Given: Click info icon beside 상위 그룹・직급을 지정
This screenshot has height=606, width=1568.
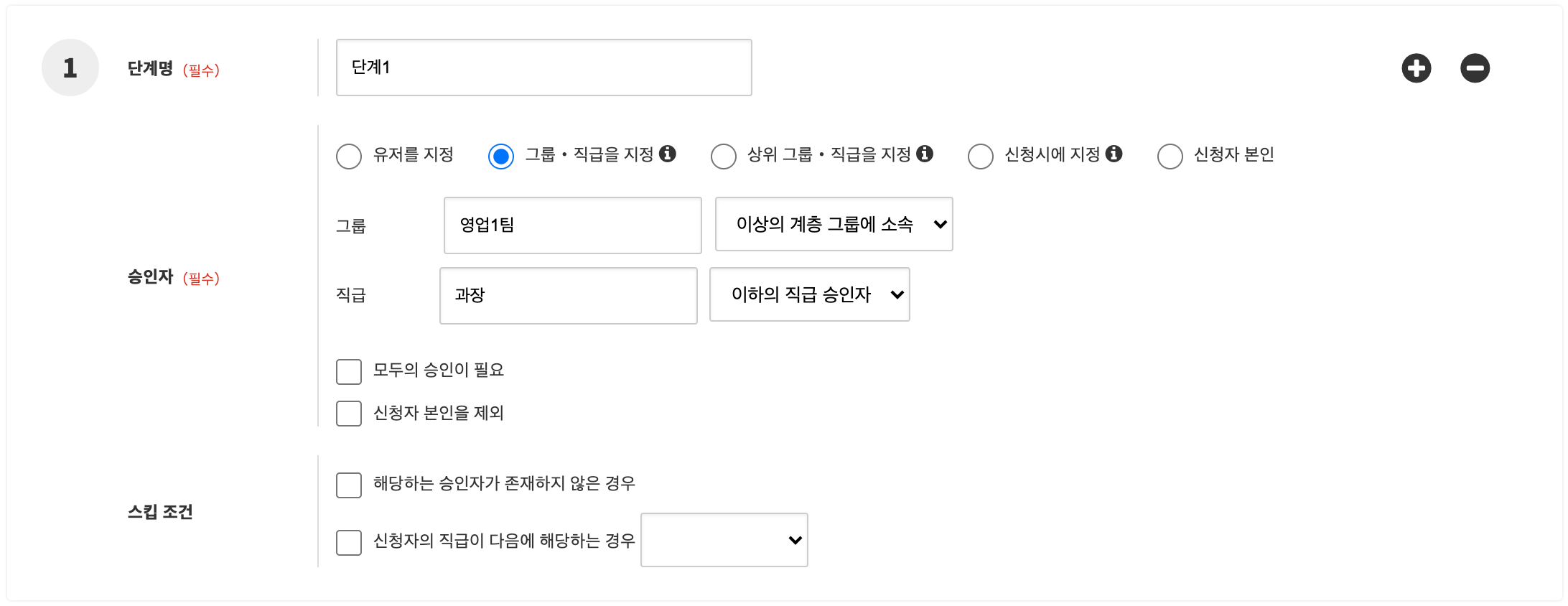Looking at the screenshot, I should tap(925, 154).
